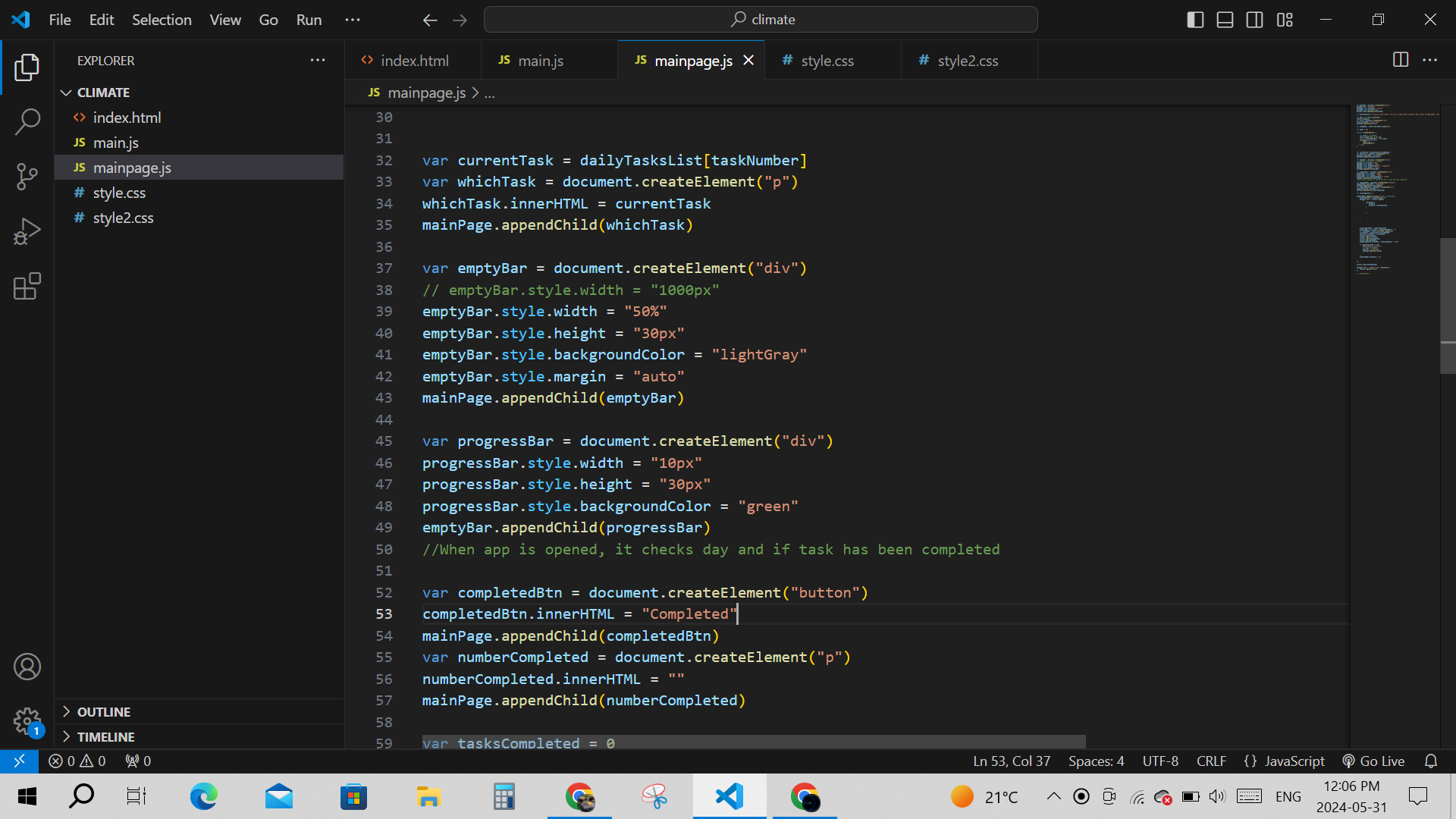The image size is (1456, 819).
Task: Open the Source Control view
Action: pos(27,177)
